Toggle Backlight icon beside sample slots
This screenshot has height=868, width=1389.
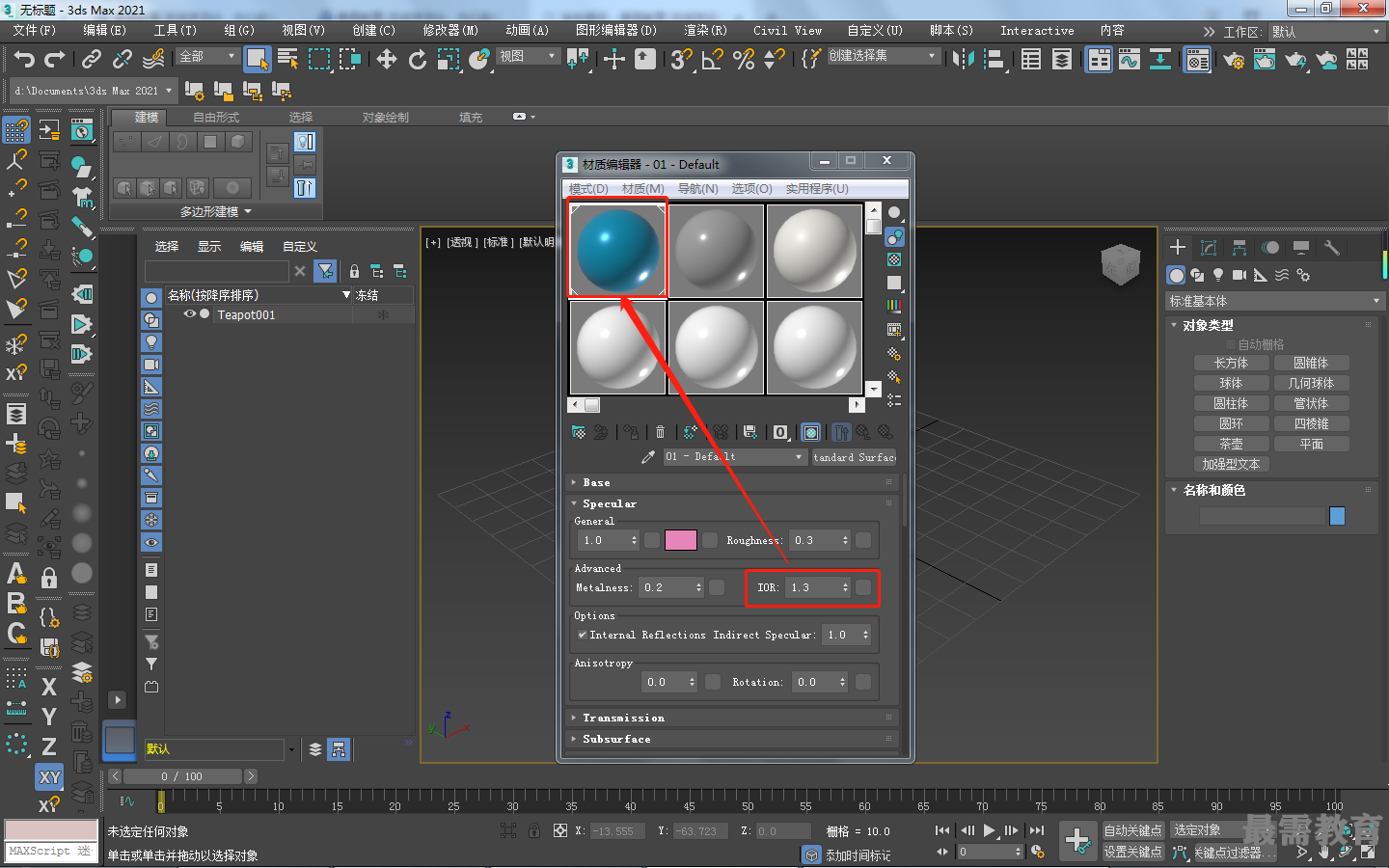coord(894,236)
